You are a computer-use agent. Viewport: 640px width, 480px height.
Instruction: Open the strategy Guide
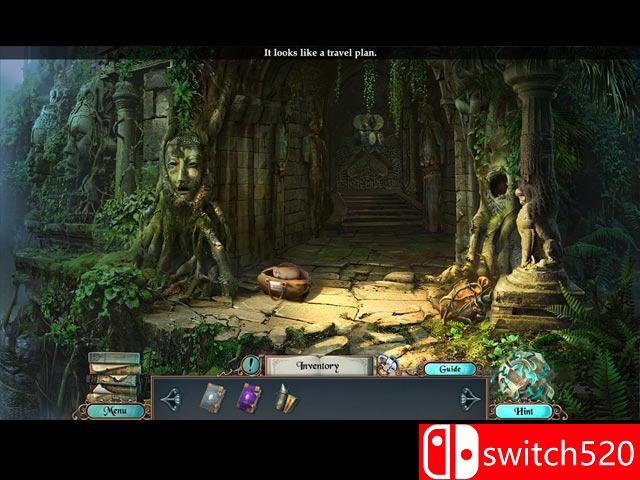[449, 369]
